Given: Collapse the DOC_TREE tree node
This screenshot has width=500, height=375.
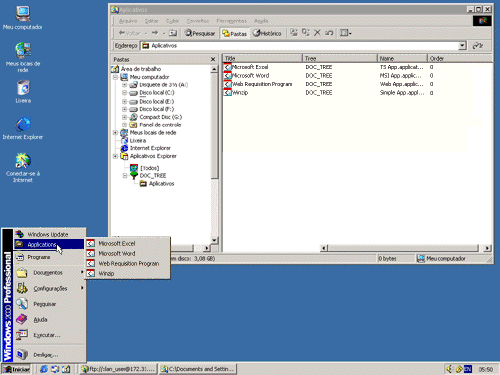Looking at the screenshot, I should click(125, 176).
